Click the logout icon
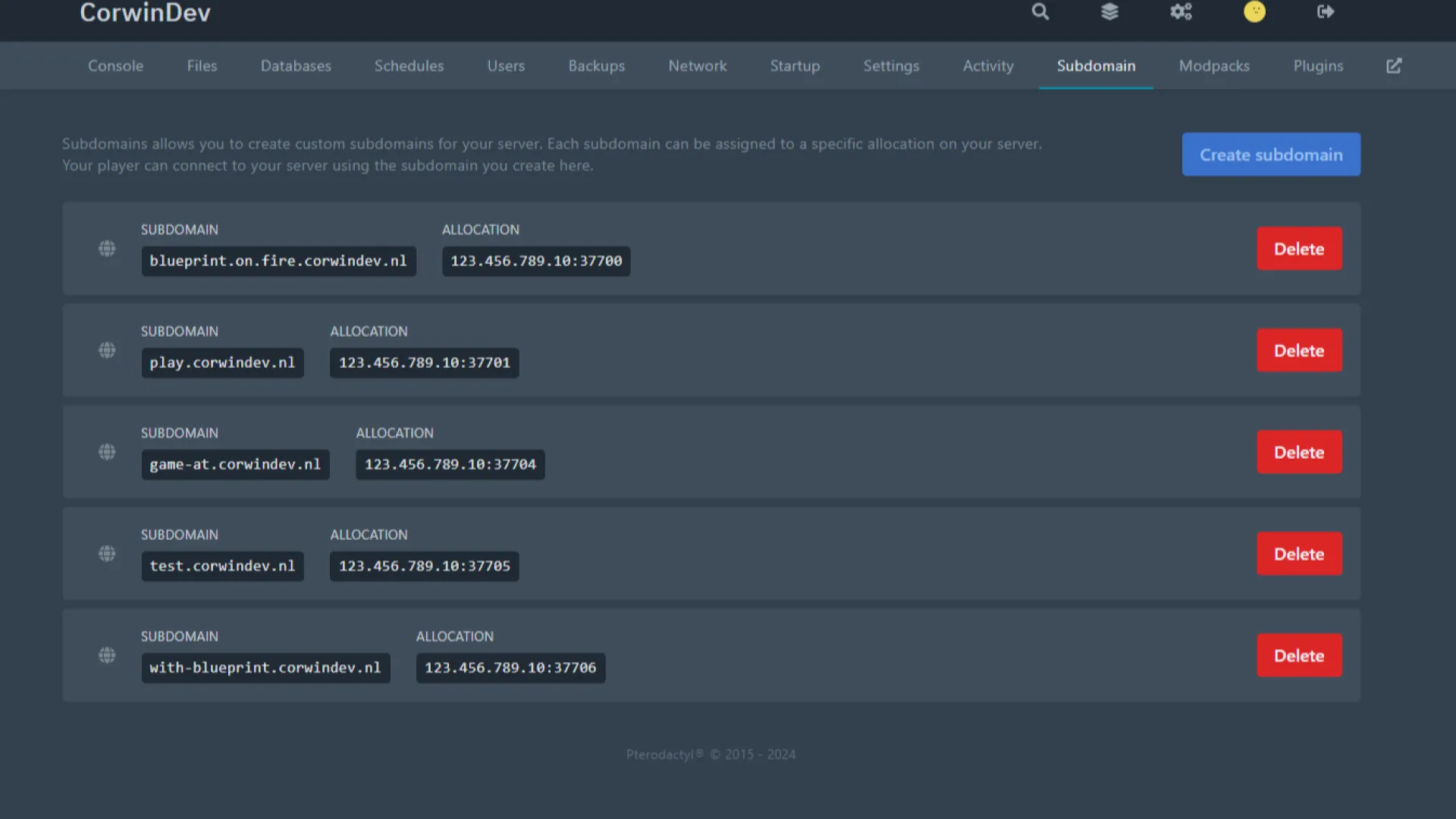Image resolution: width=1456 pixels, height=819 pixels. [x=1325, y=11]
